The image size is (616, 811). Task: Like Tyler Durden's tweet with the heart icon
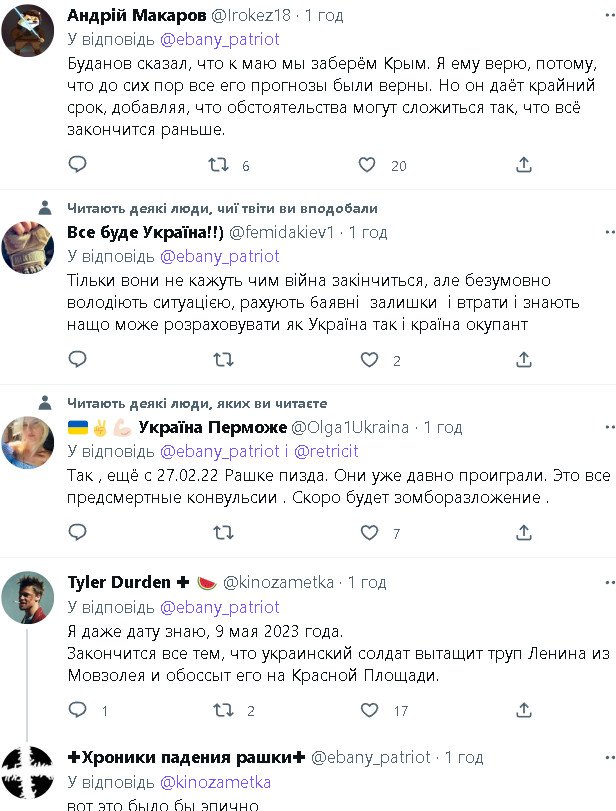368,711
